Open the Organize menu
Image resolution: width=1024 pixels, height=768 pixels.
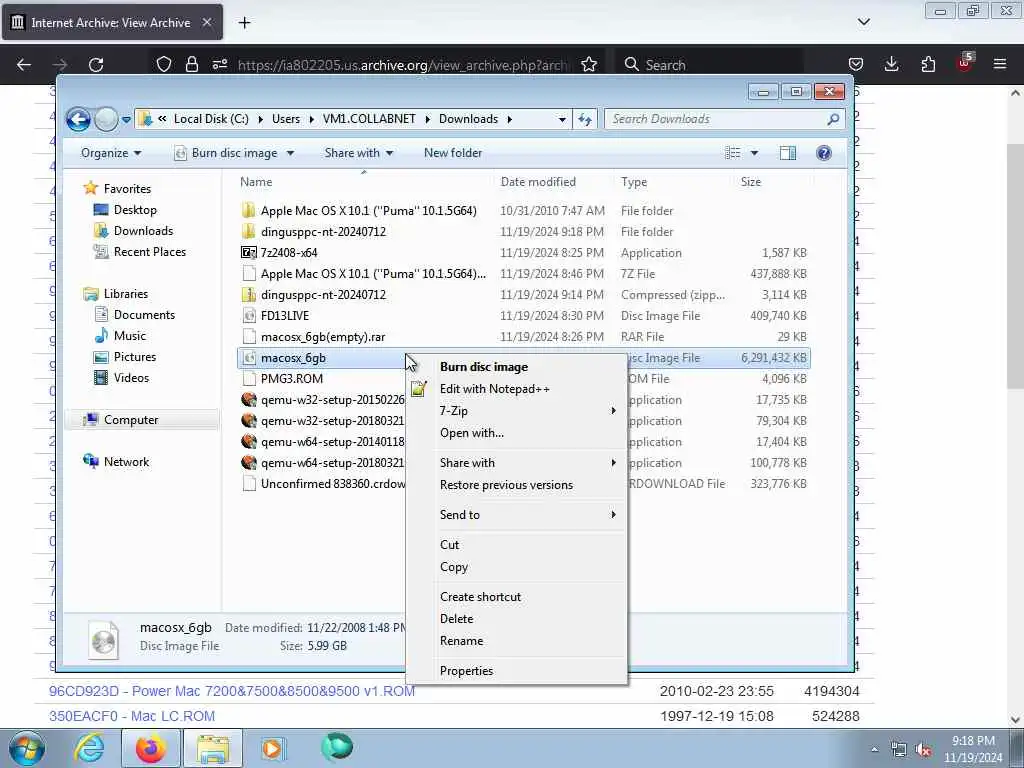(x=111, y=153)
